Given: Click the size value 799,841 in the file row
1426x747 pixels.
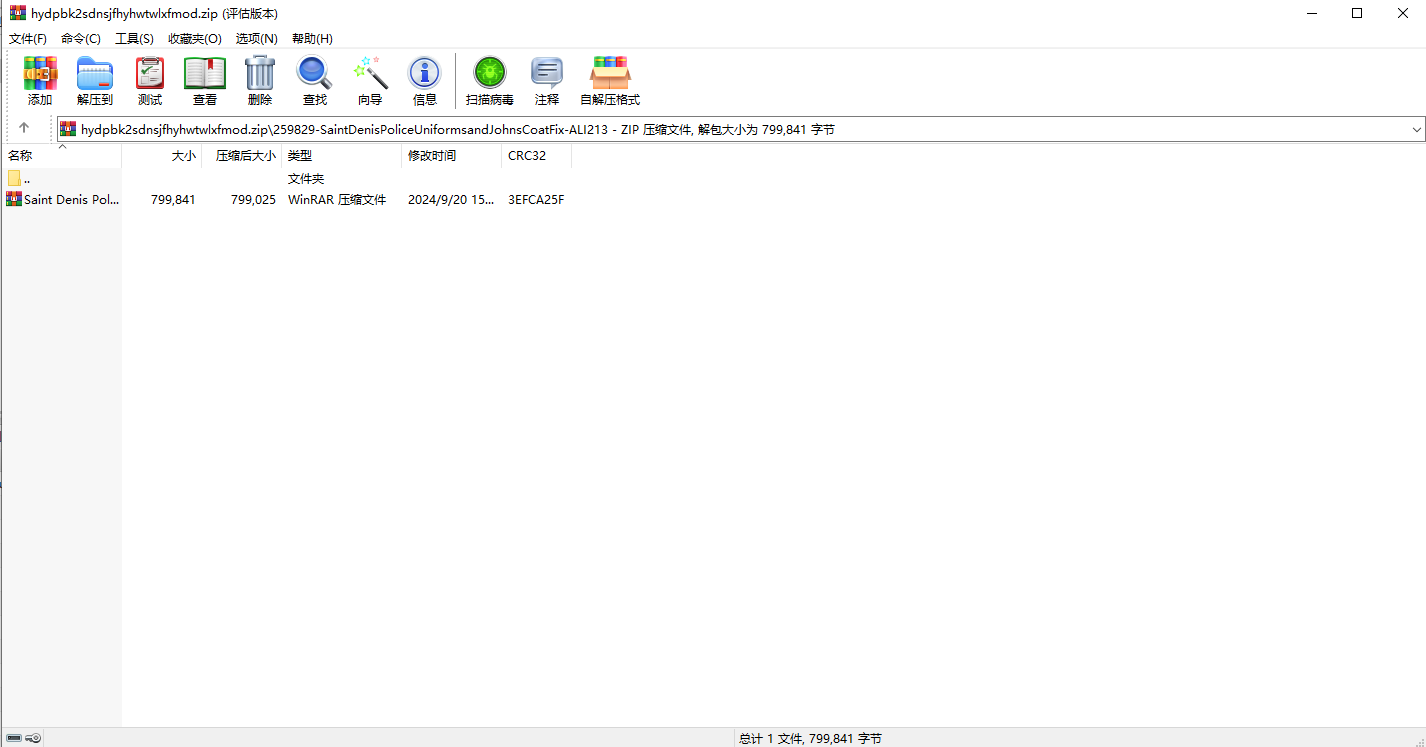Looking at the screenshot, I should [x=173, y=199].
